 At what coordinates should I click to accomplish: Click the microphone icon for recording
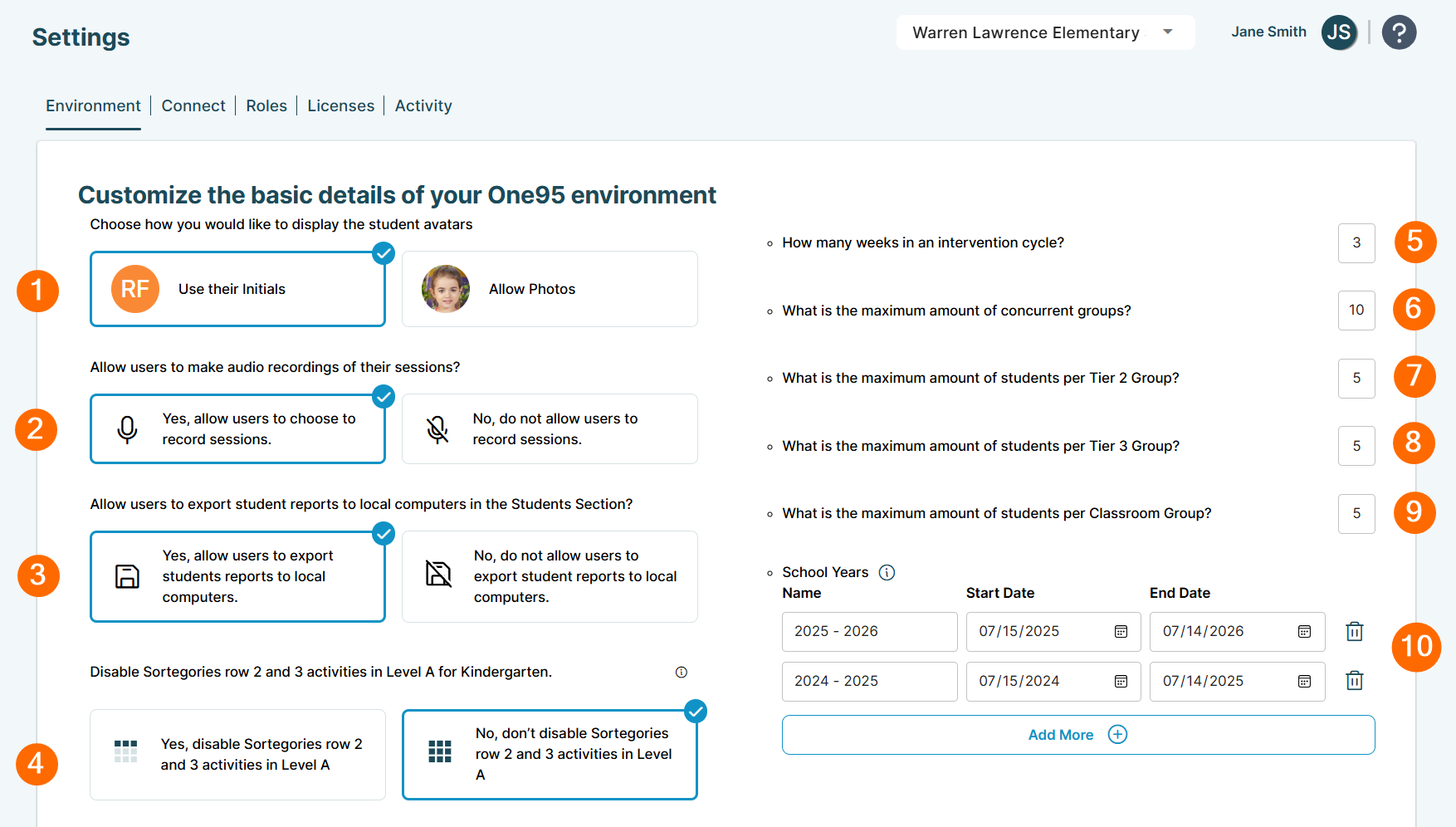coord(127,429)
